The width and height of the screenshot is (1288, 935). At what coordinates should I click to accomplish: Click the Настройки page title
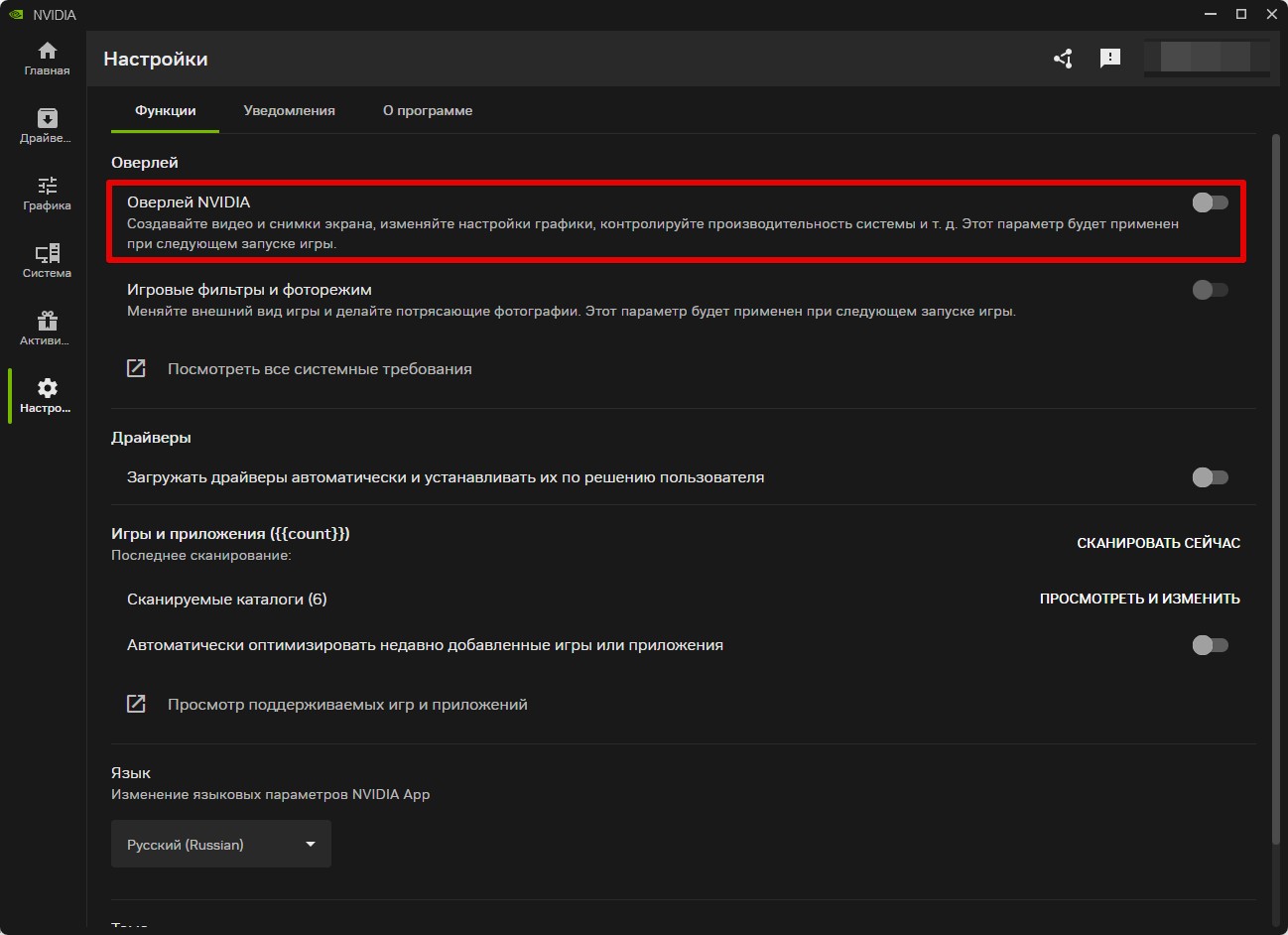coord(156,60)
